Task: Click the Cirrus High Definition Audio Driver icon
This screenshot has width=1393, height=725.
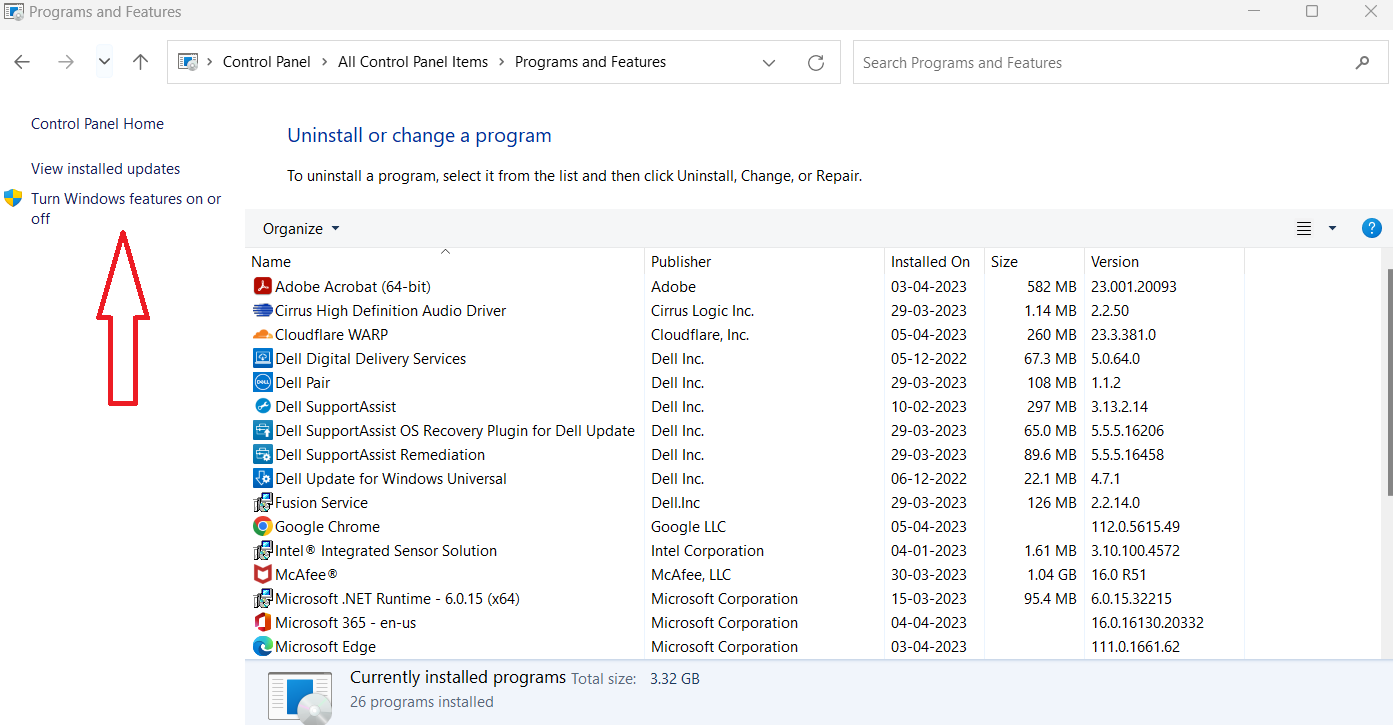Action: coord(263,311)
